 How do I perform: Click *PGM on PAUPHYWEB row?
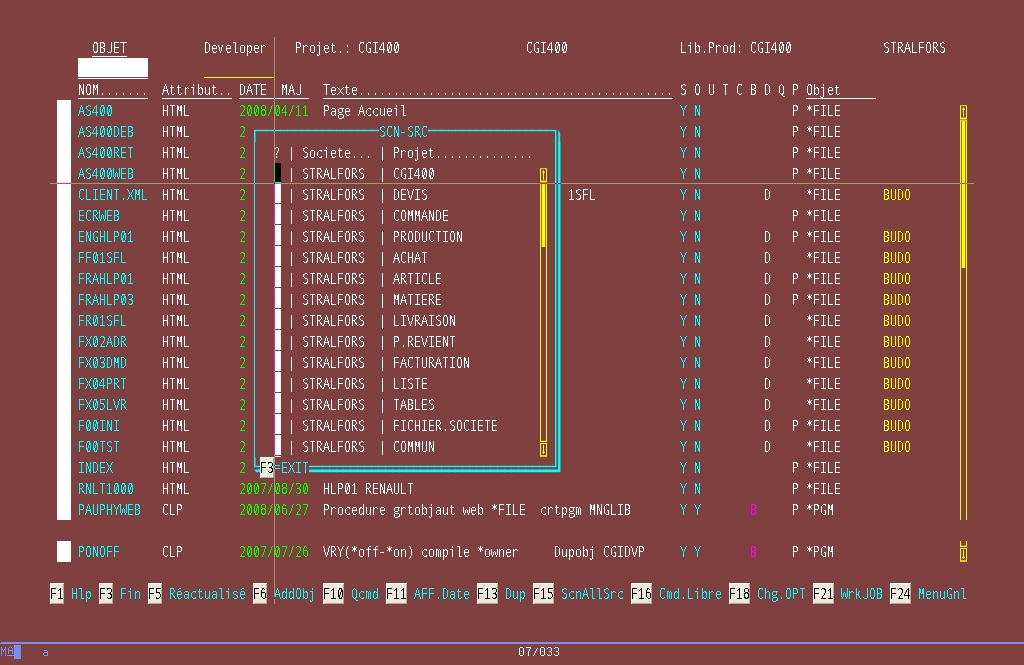point(820,510)
